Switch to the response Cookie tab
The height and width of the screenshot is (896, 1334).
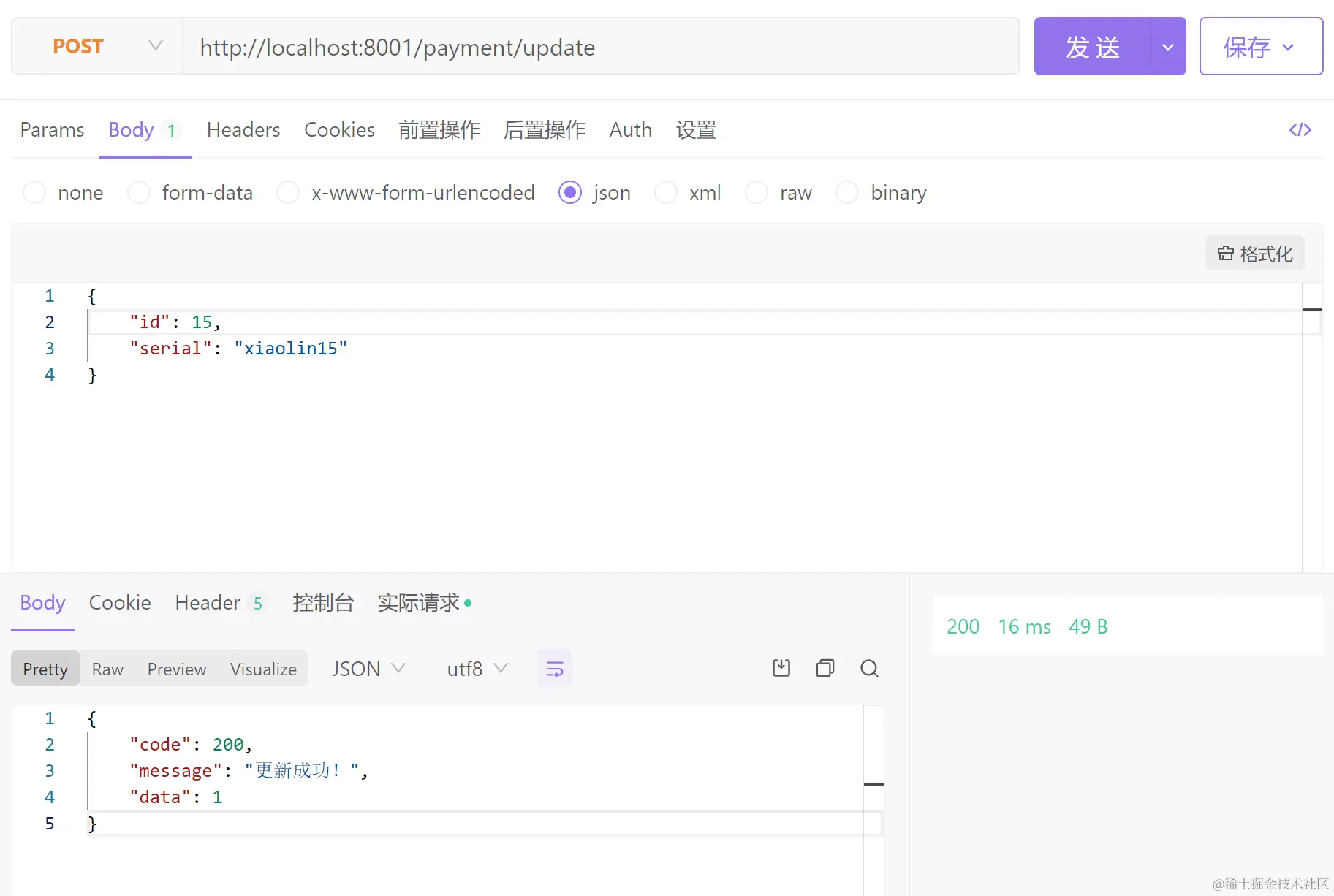click(x=119, y=602)
